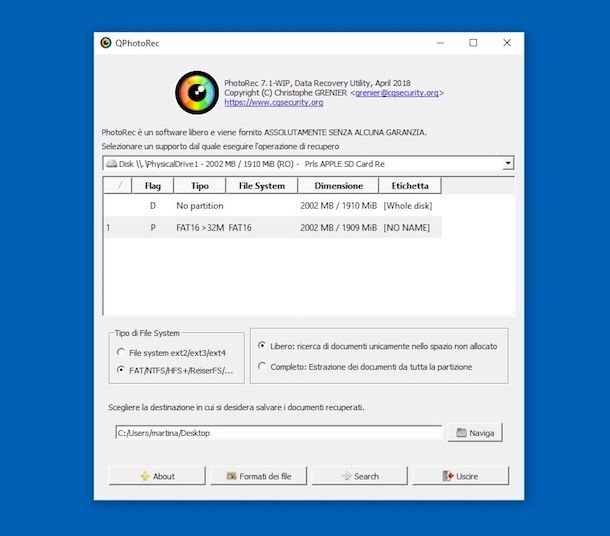610x536 pixels.
Task: Click the disk icon in drive selector
Action: 112,164
